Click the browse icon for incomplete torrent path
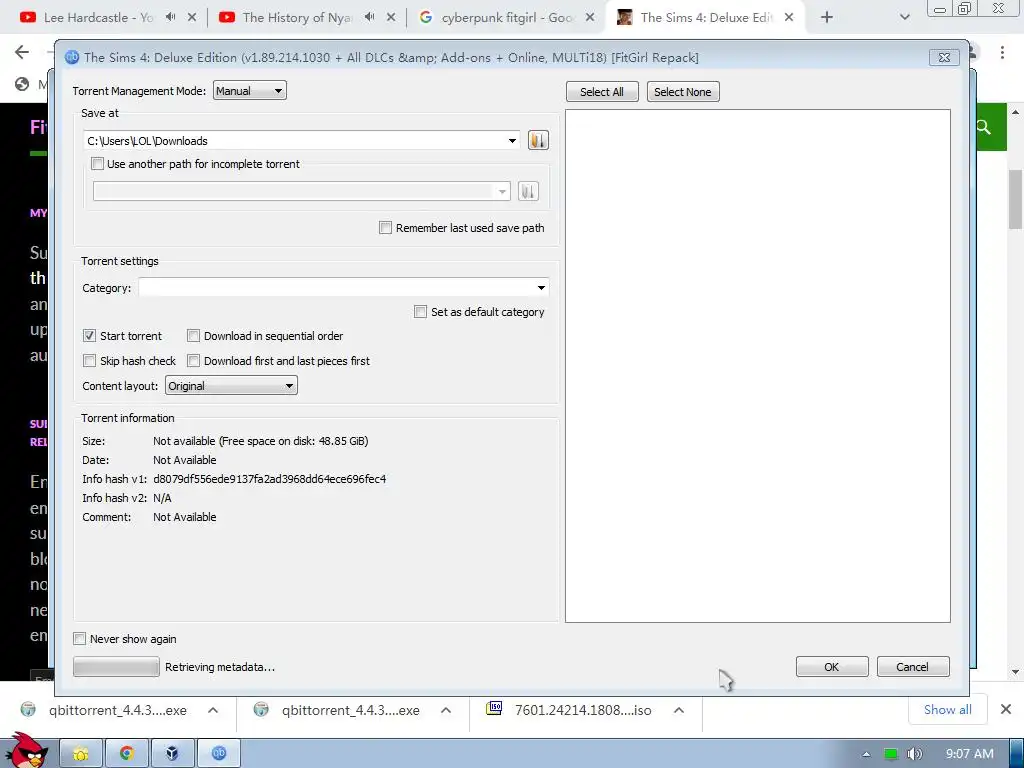The width and height of the screenshot is (1024, 768). [528, 191]
